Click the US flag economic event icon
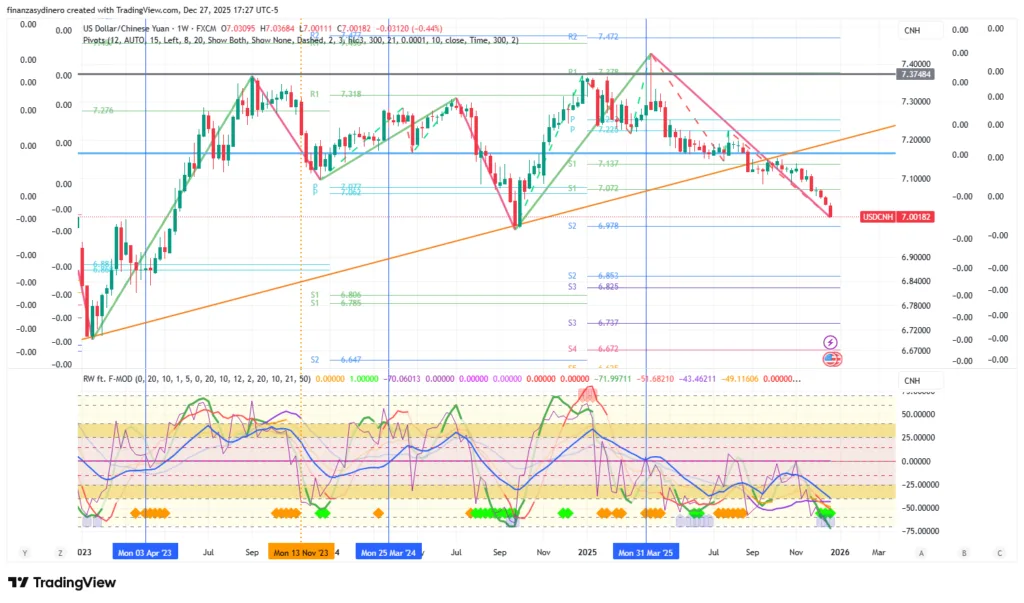 tap(830, 358)
